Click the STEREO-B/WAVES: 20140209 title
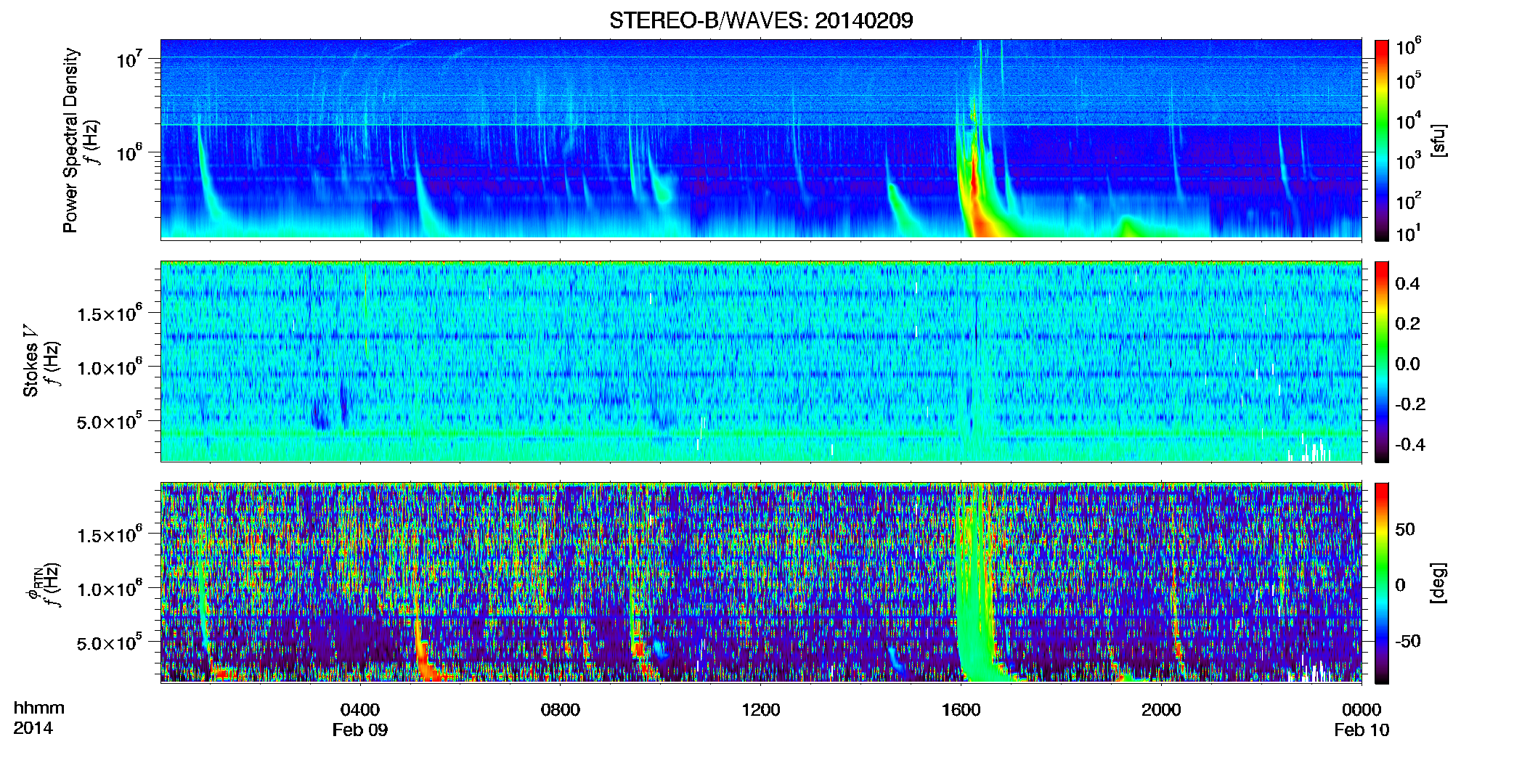Viewport: 1522px width, 784px height. (761, 20)
